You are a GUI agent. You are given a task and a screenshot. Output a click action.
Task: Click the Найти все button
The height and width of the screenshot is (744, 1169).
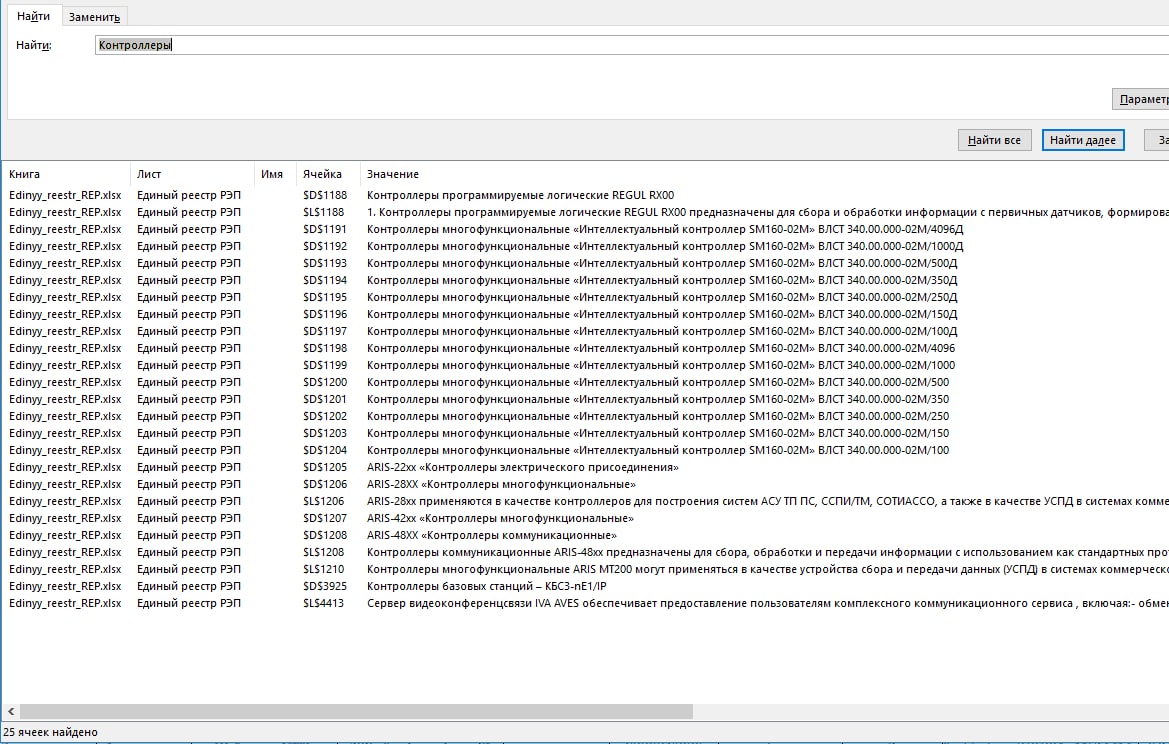coord(994,140)
